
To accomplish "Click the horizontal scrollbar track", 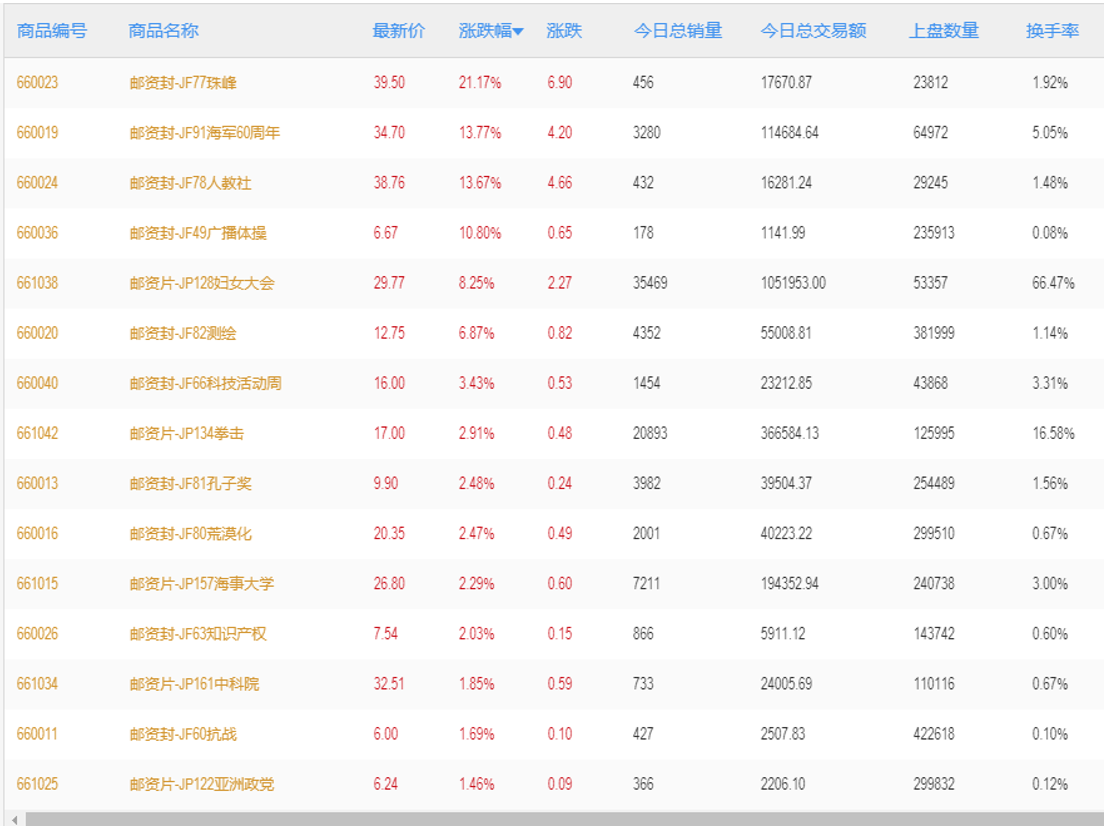I will (x=565, y=819).
